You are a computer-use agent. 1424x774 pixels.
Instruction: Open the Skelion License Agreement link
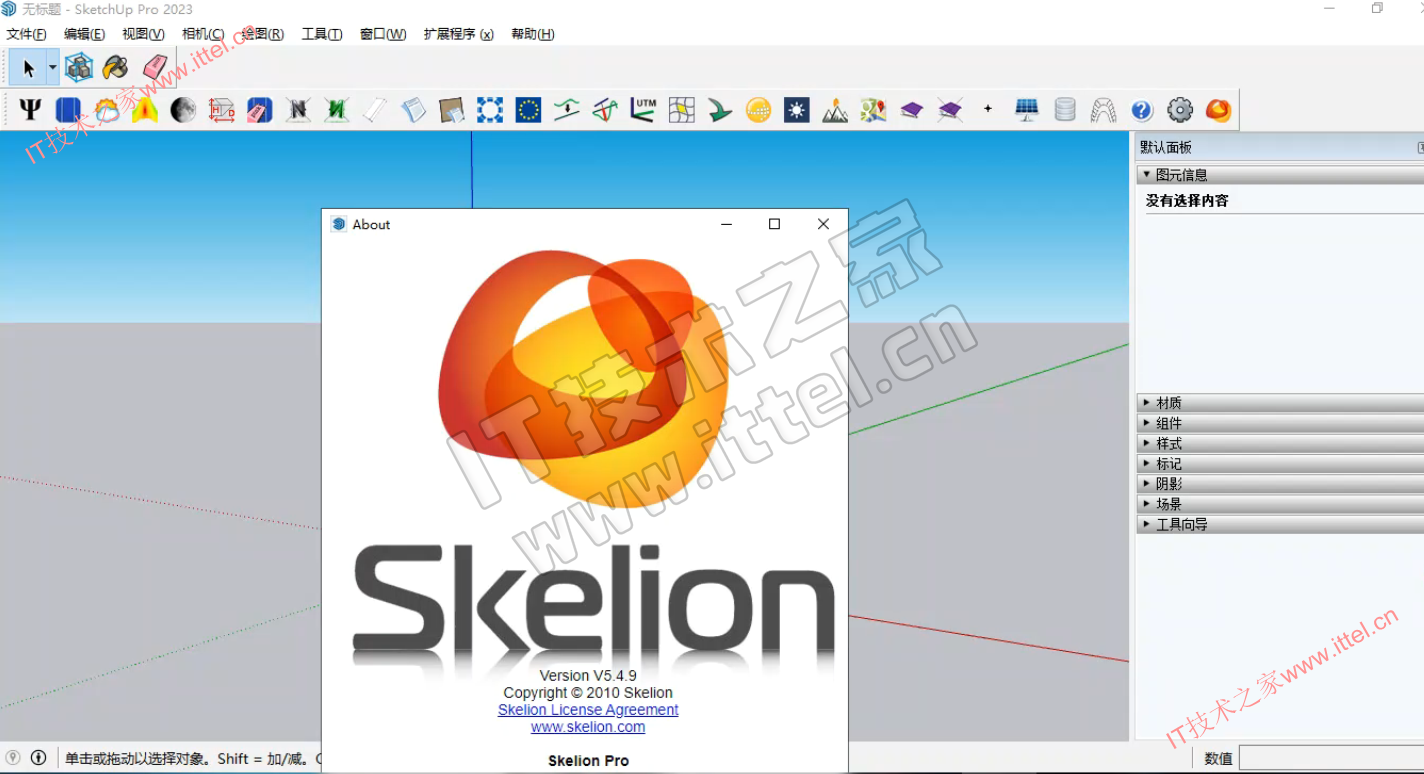588,710
